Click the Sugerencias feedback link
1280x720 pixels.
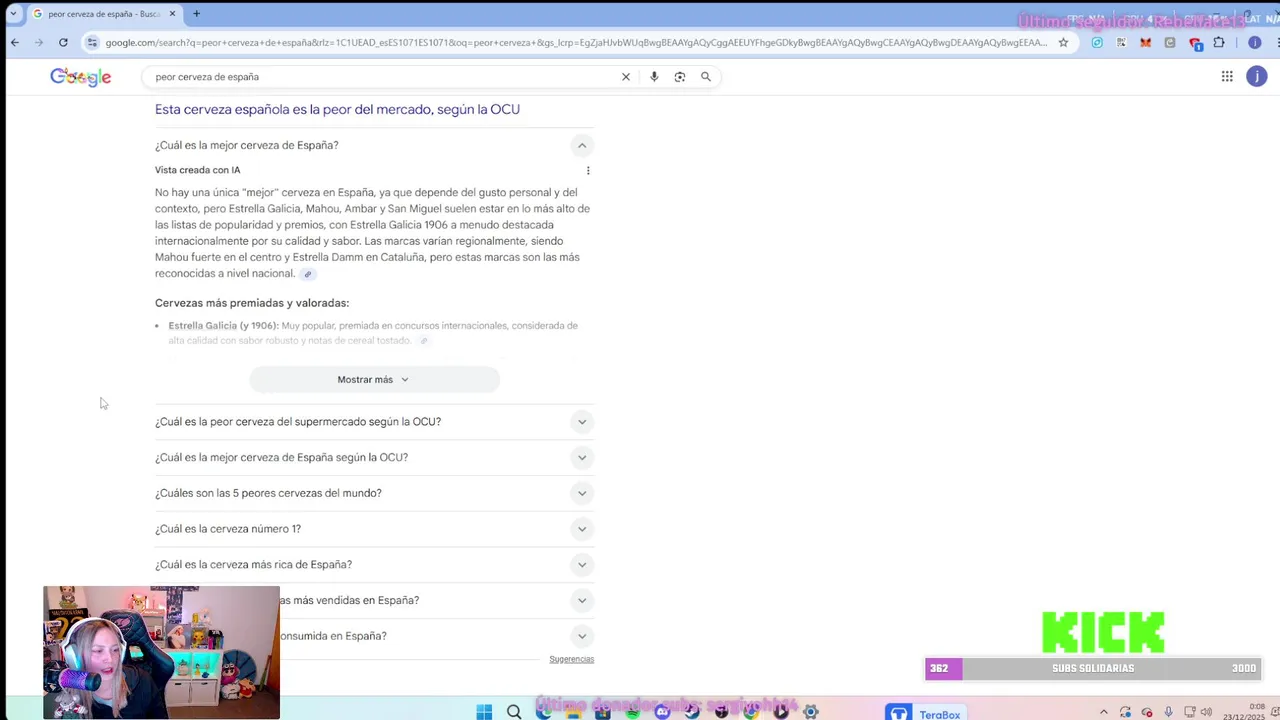571,659
